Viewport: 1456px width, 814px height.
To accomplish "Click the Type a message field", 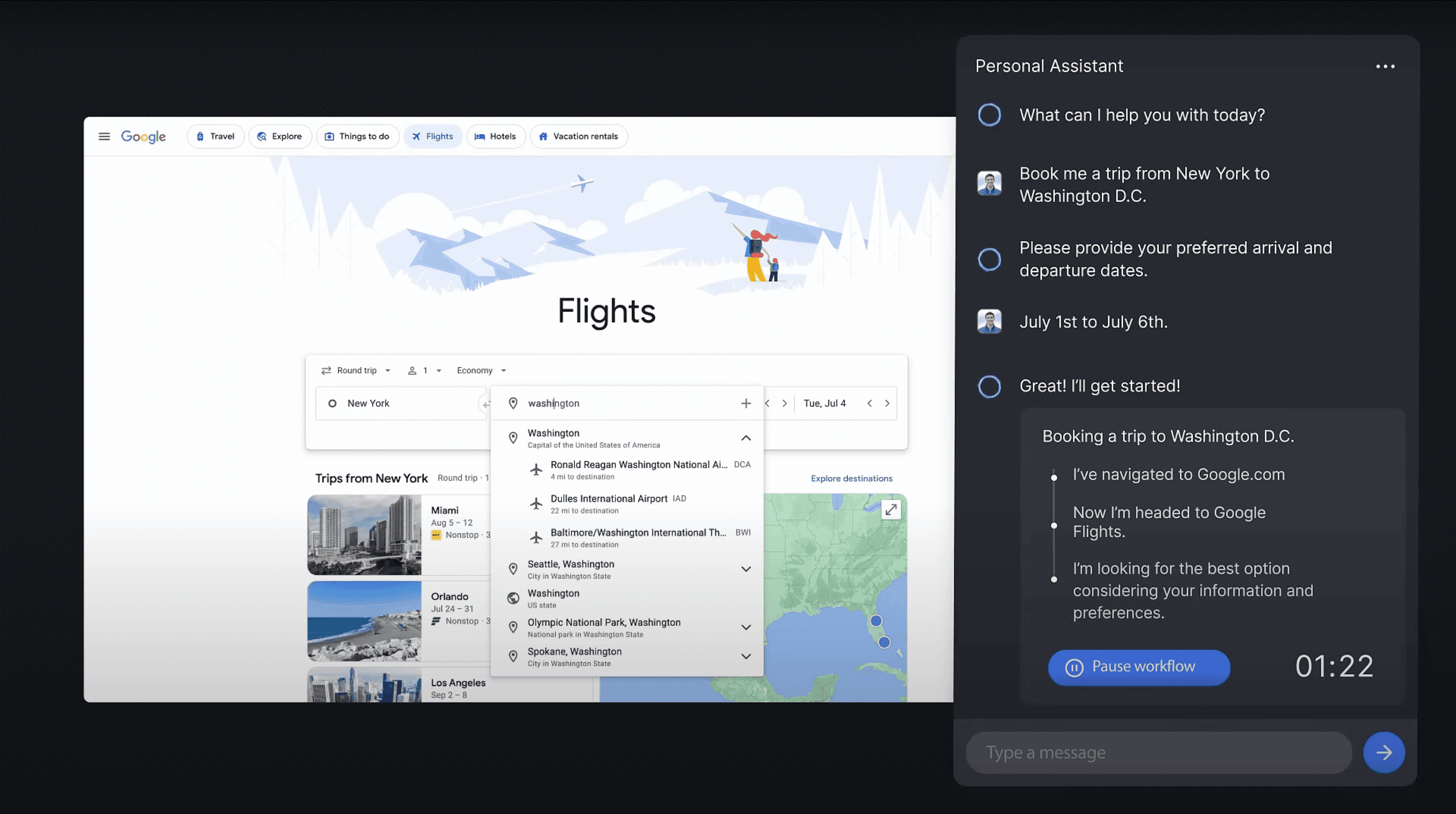I will click(1159, 752).
